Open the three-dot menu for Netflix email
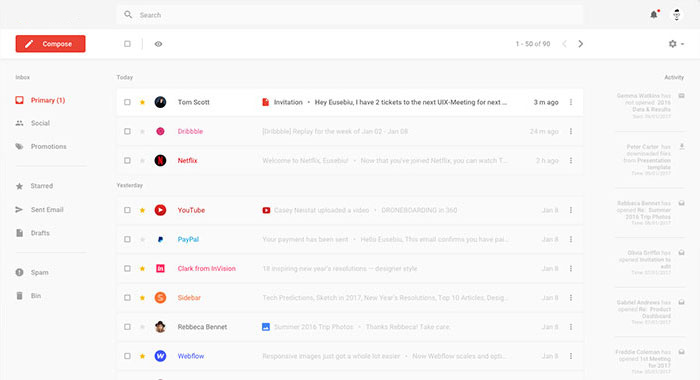The image size is (700, 380). (x=571, y=160)
